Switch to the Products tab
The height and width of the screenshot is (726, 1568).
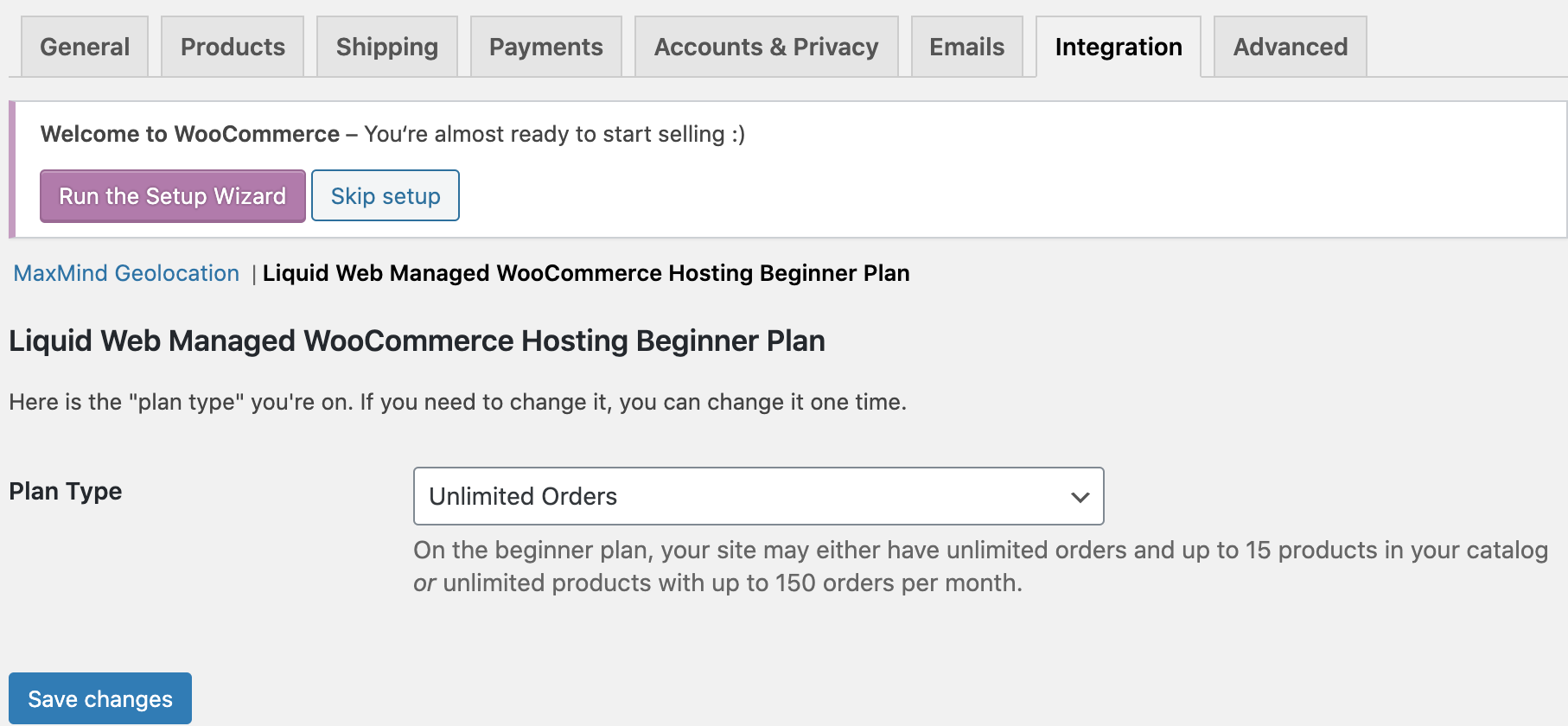click(x=233, y=47)
